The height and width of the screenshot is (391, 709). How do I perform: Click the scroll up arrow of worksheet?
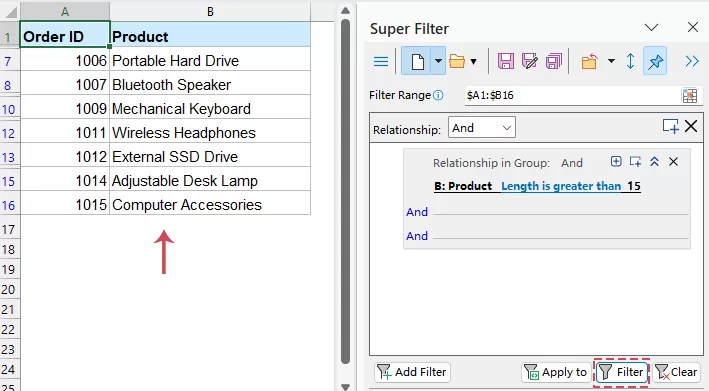[x=345, y=10]
